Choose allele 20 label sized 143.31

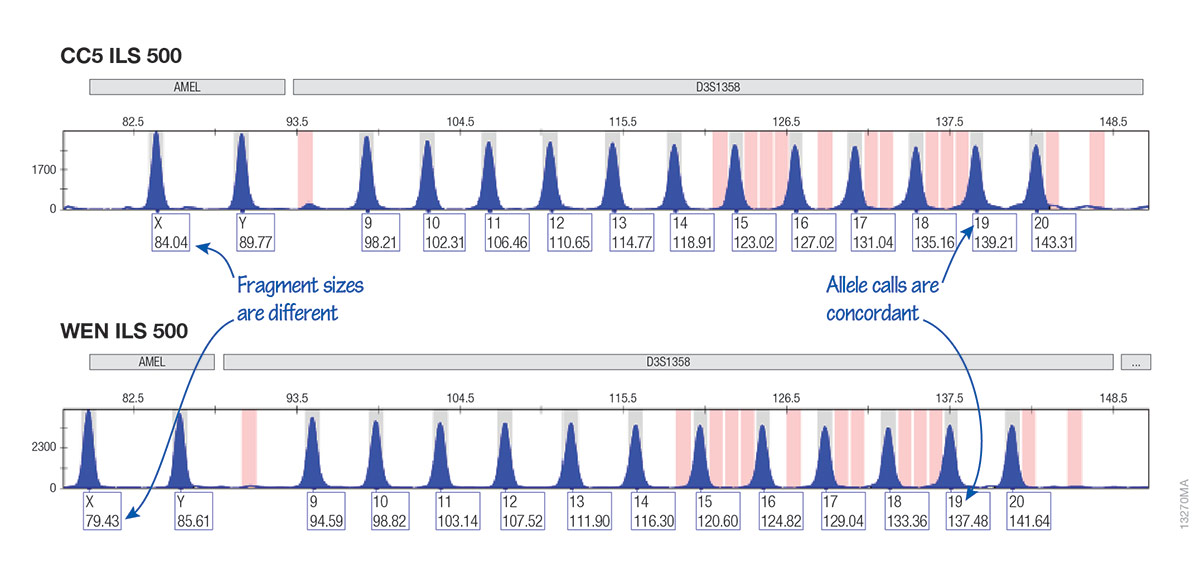pos(1051,232)
